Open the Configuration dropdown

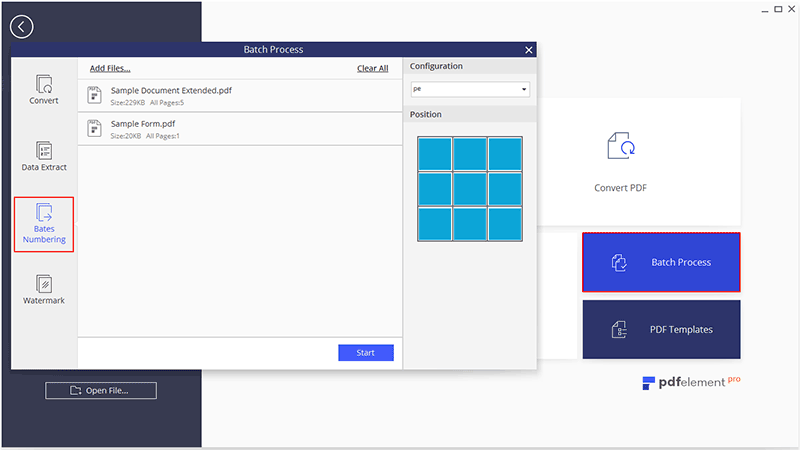[x=470, y=89]
